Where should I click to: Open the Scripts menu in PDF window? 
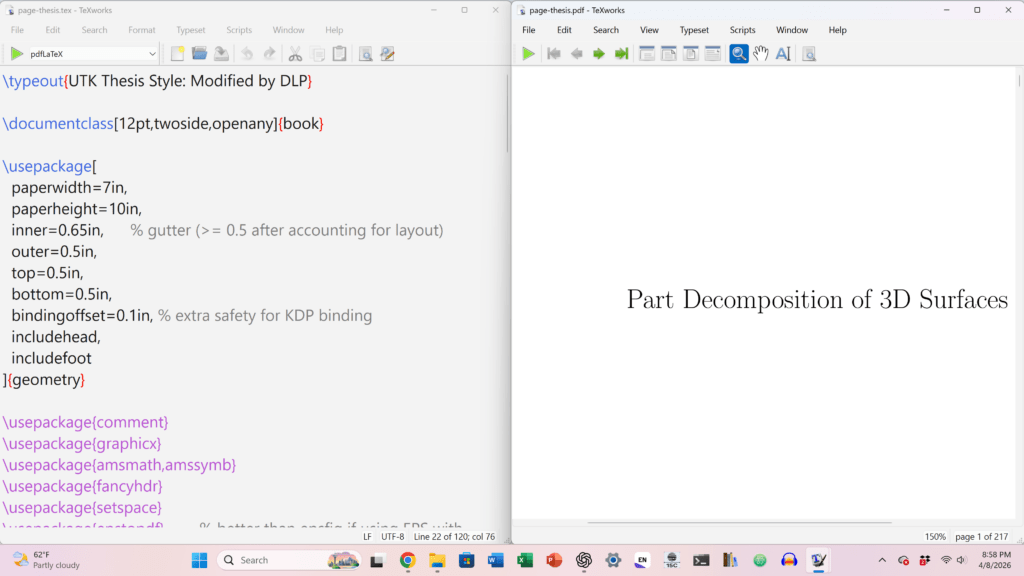(x=743, y=30)
